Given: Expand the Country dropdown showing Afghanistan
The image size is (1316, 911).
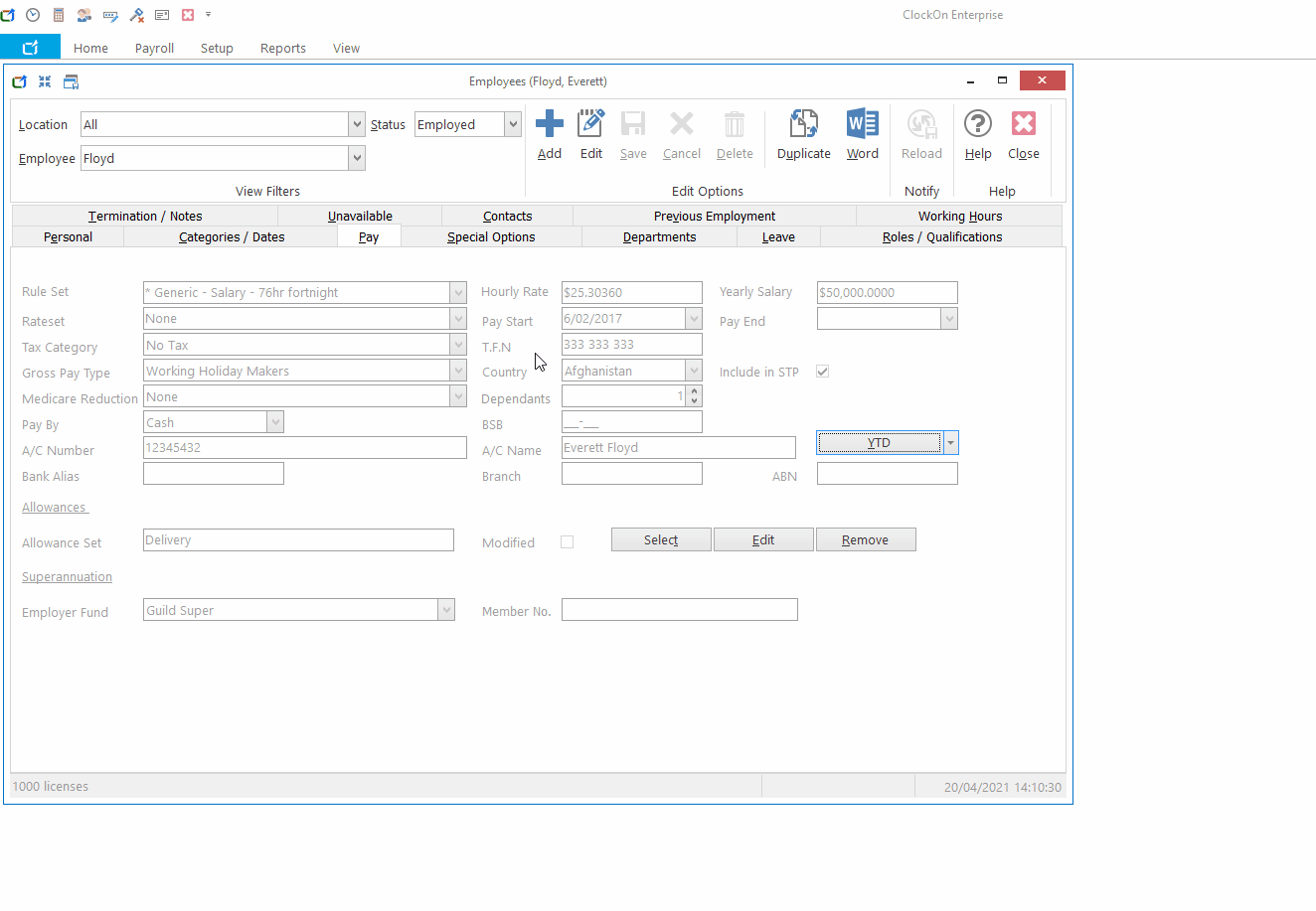Looking at the screenshot, I should [x=694, y=371].
